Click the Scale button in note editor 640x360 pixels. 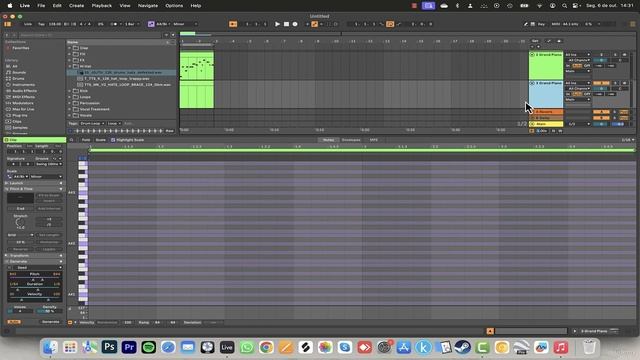click(100, 140)
